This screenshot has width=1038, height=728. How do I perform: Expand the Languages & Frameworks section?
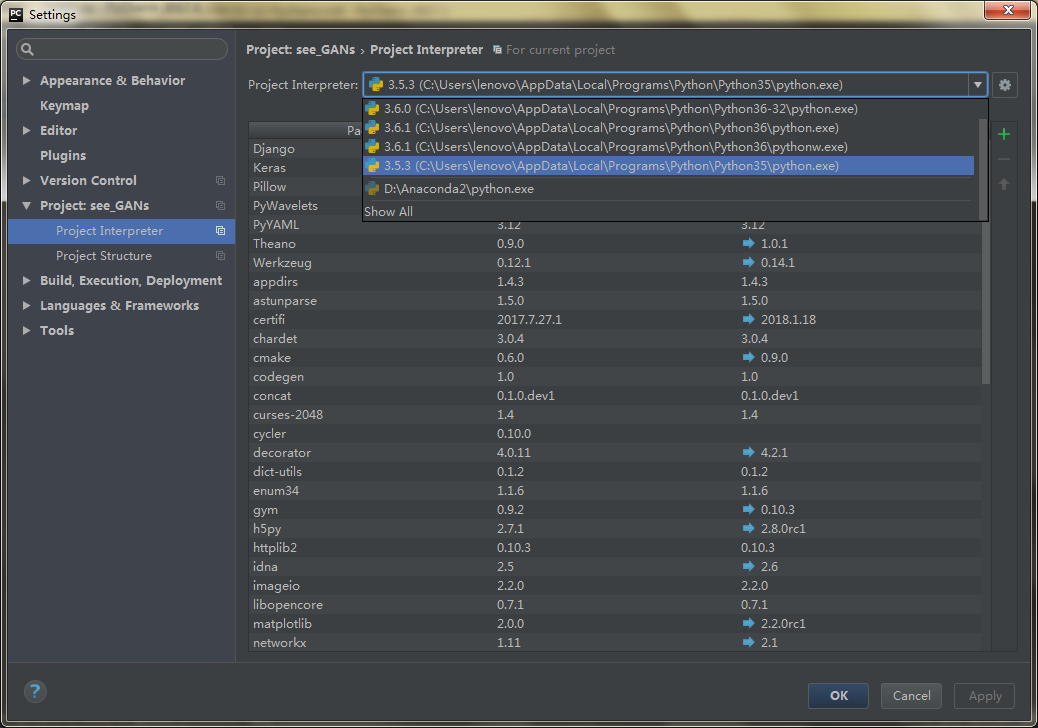(x=26, y=306)
